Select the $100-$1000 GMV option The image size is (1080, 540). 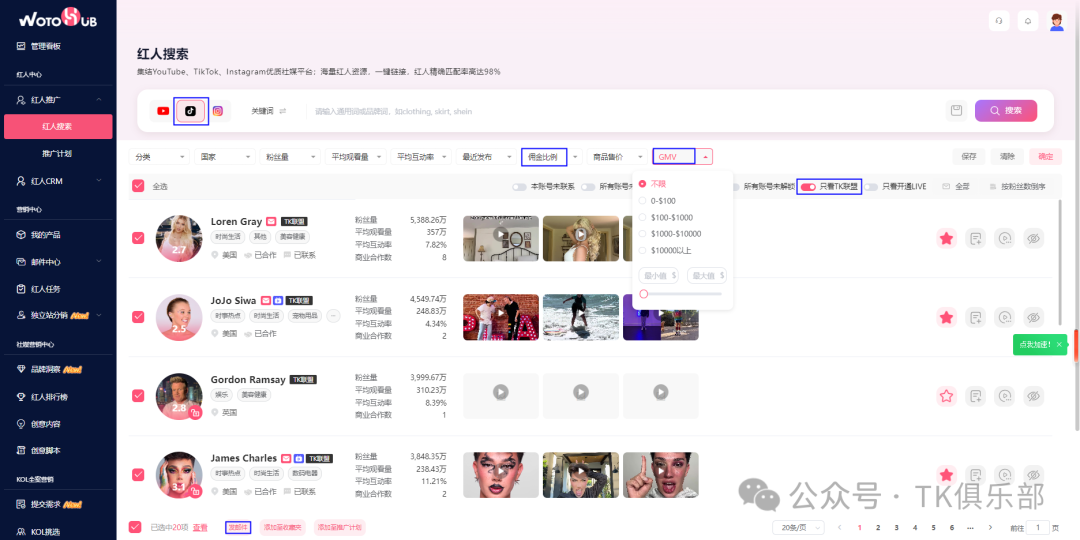pos(643,217)
